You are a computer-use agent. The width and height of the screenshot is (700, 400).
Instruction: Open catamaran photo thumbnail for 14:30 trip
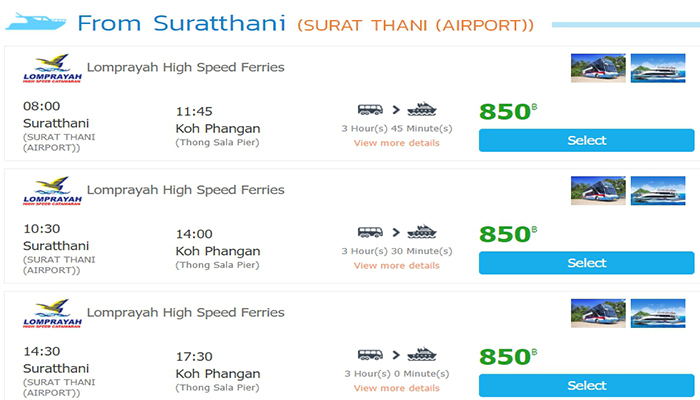[657, 314]
